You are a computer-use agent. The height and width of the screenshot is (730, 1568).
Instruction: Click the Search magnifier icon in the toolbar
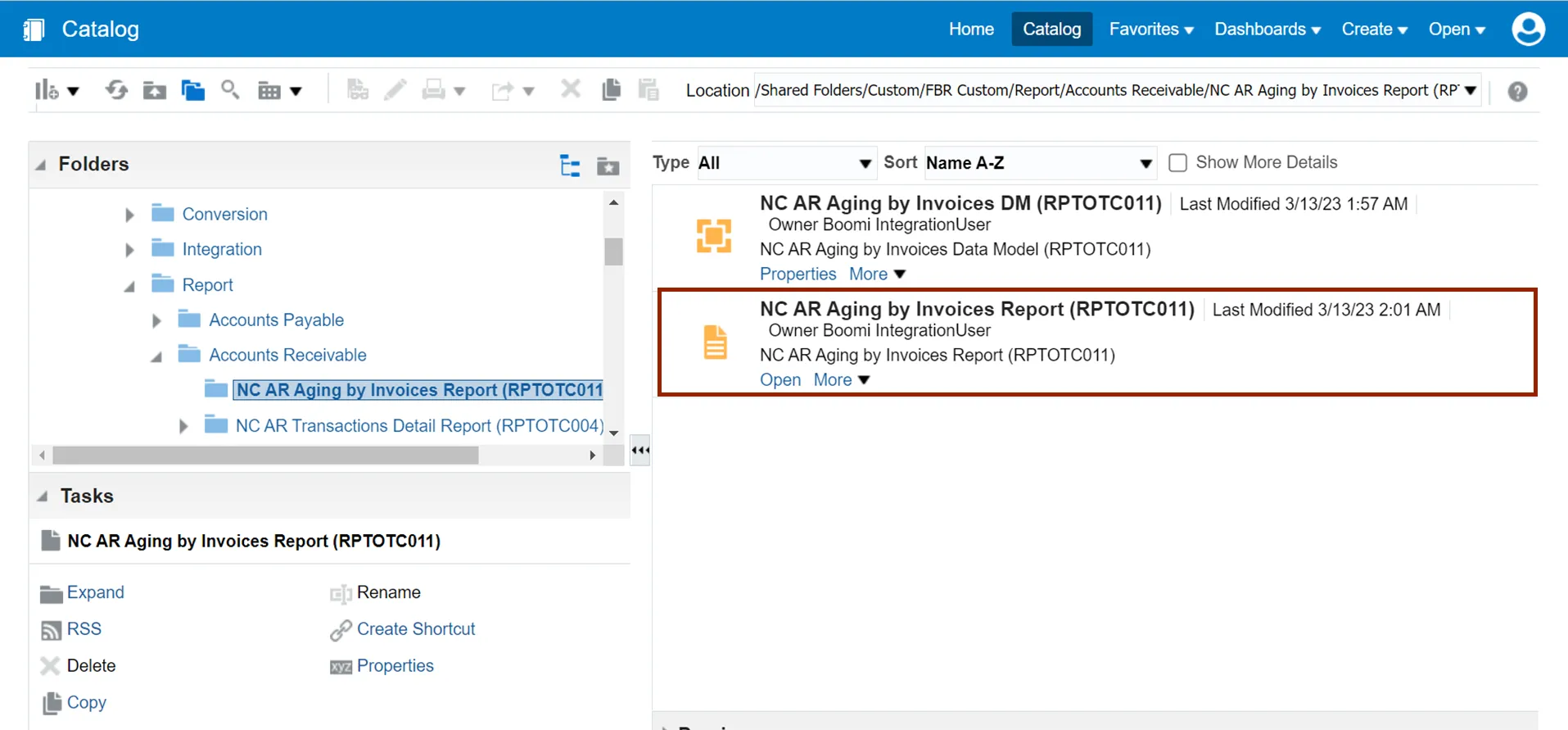coord(230,90)
